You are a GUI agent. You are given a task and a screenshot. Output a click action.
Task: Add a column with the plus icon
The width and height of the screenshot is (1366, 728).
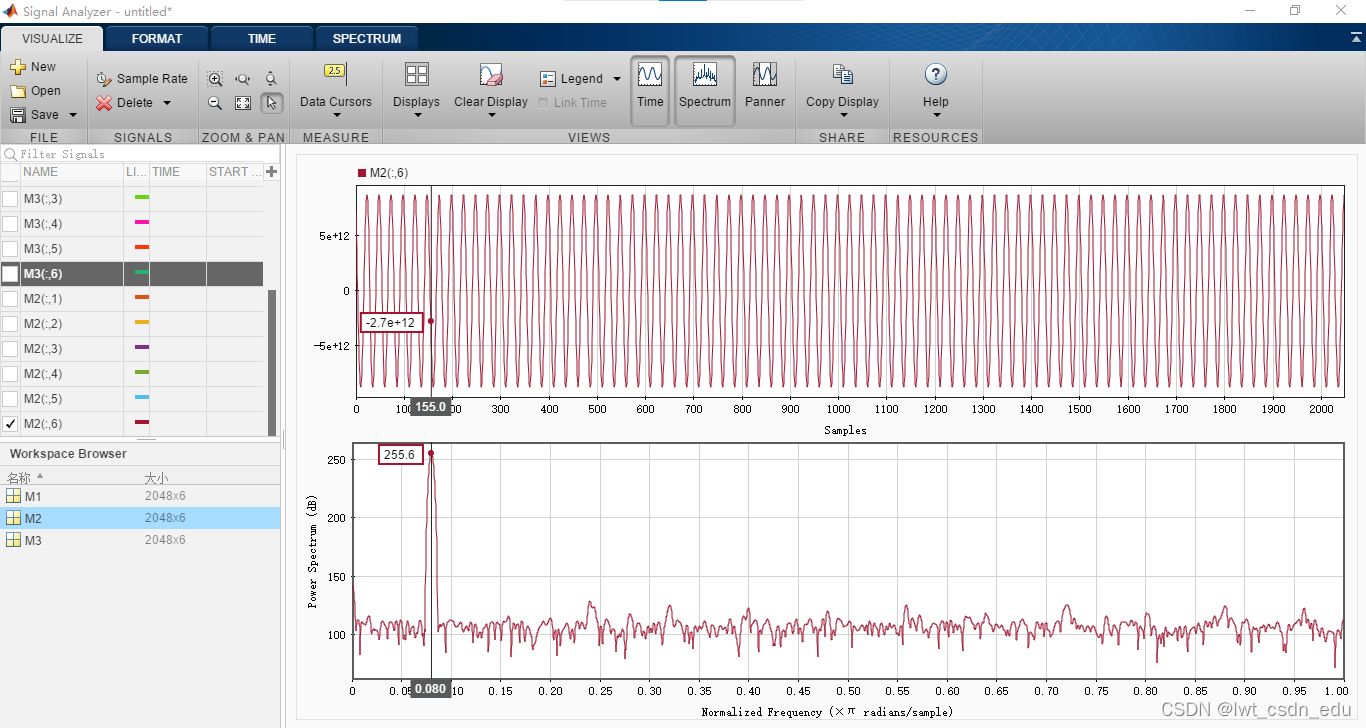(271, 172)
